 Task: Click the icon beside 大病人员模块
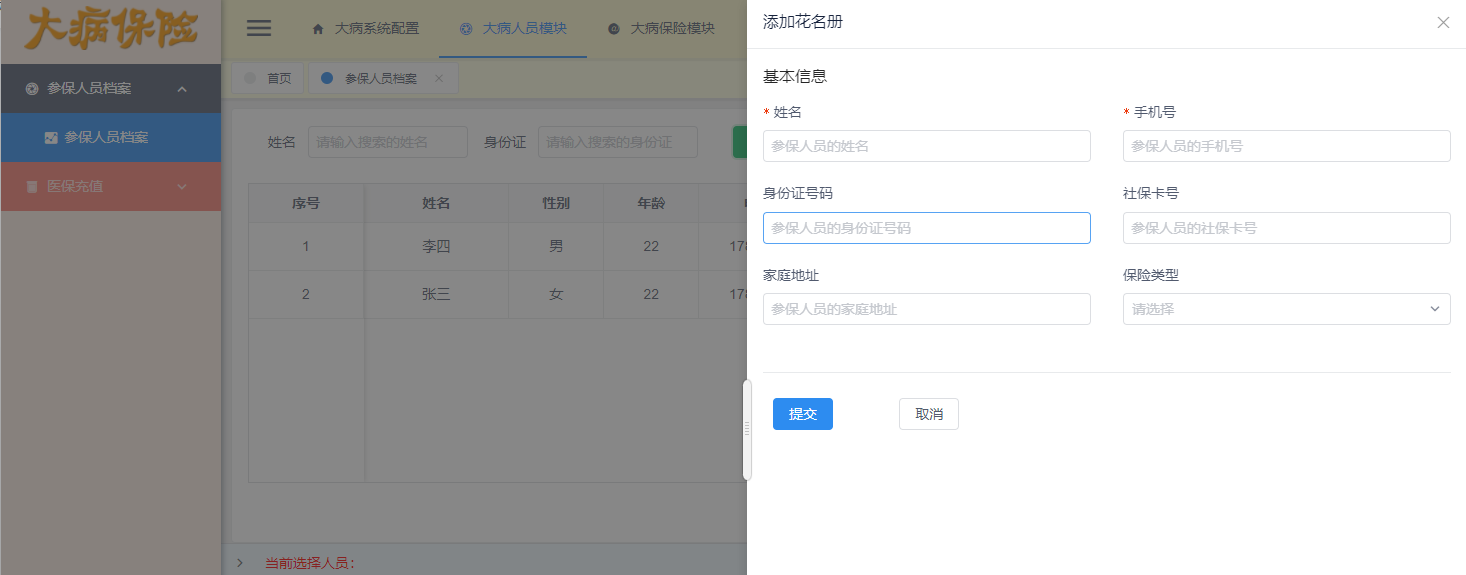(466, 29)
